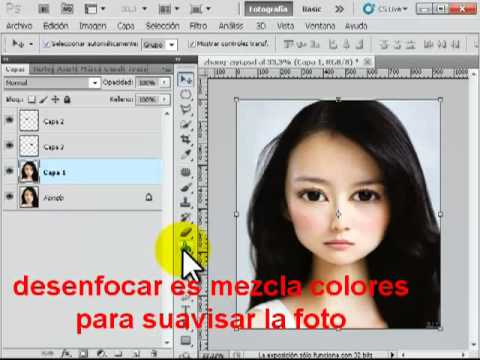Align vertical centers in options bar
Screen dimensions: 480x360
pos(302,44)
